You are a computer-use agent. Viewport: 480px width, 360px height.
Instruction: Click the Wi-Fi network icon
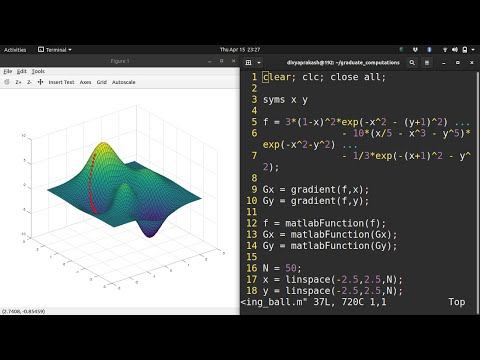[445, 50]
